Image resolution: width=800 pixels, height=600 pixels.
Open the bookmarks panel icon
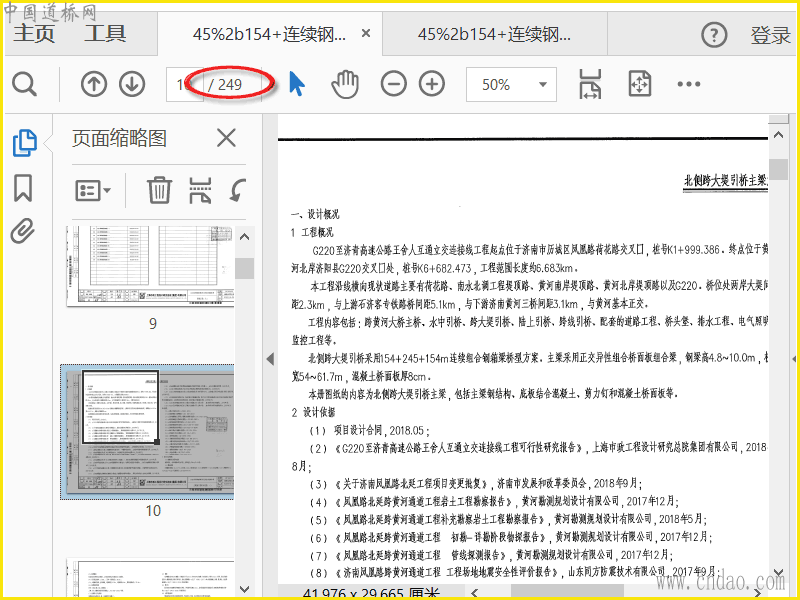[23, 187]
